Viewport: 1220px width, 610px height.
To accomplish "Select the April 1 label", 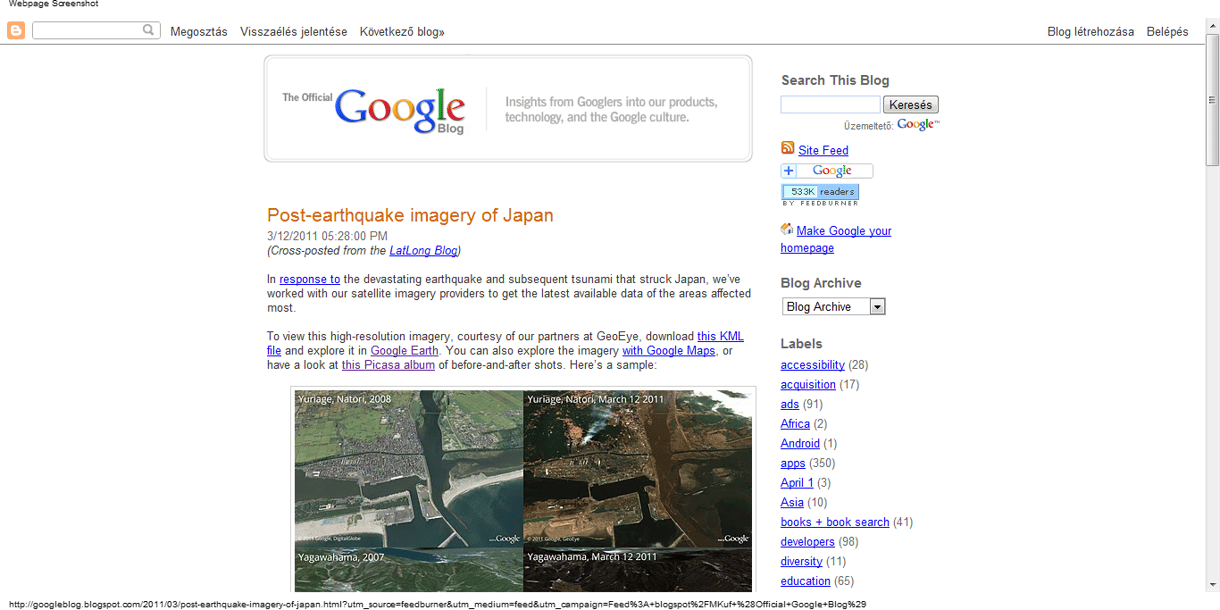I will pos(797,483).
